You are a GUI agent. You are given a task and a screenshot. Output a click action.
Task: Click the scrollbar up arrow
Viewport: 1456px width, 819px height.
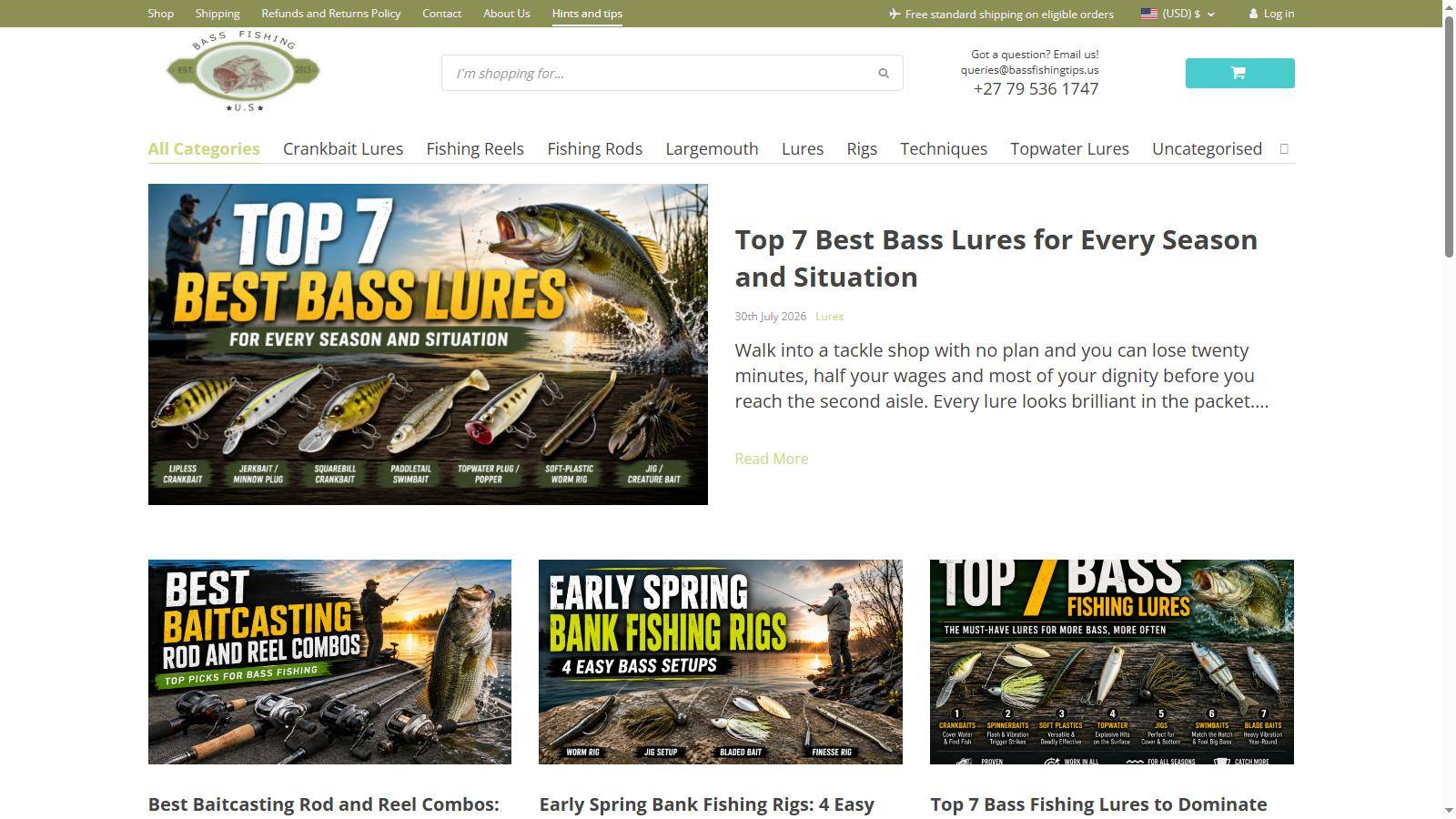click(x=1449, y=5)
